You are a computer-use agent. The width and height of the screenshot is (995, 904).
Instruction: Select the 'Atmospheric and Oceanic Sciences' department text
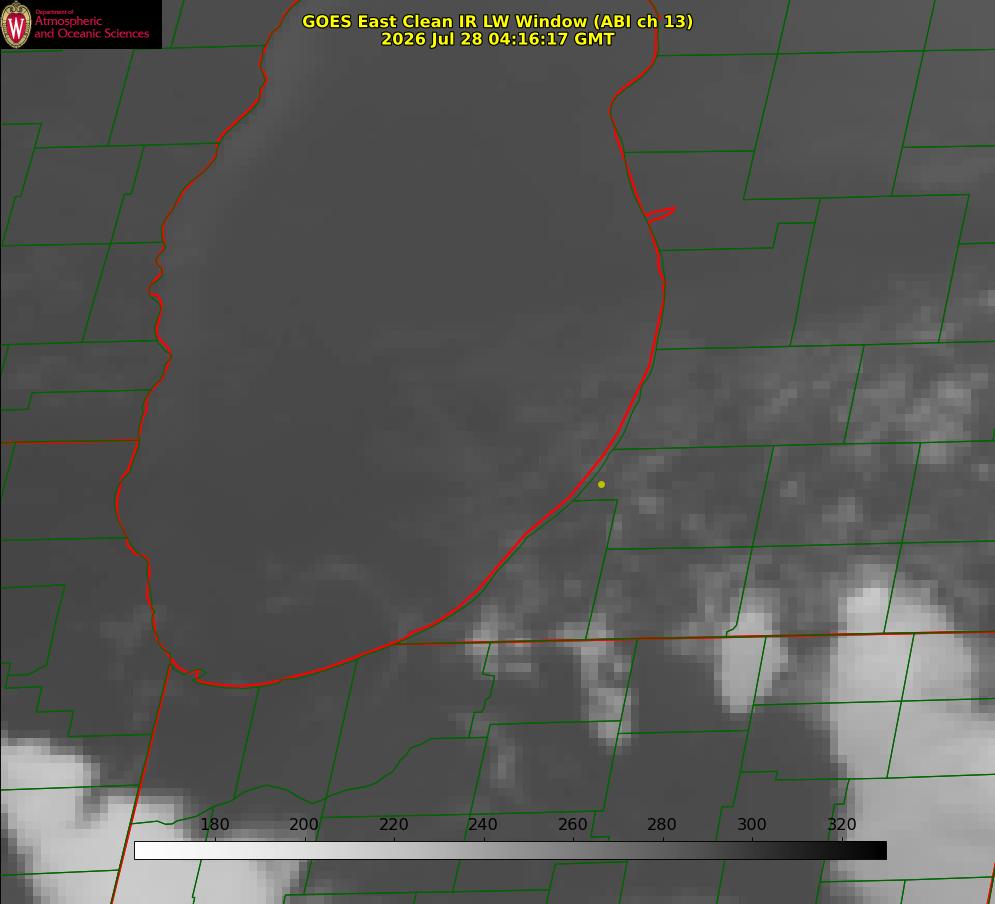click(x=92, y=27)
